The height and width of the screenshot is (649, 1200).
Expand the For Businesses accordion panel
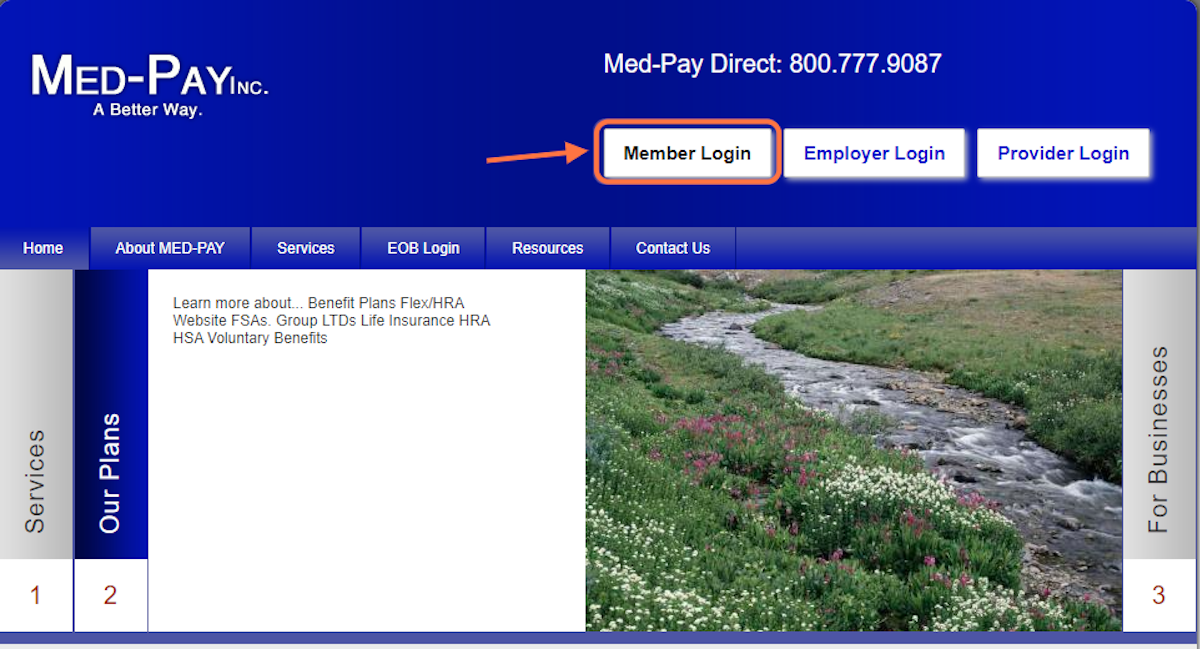(1159, 414)
